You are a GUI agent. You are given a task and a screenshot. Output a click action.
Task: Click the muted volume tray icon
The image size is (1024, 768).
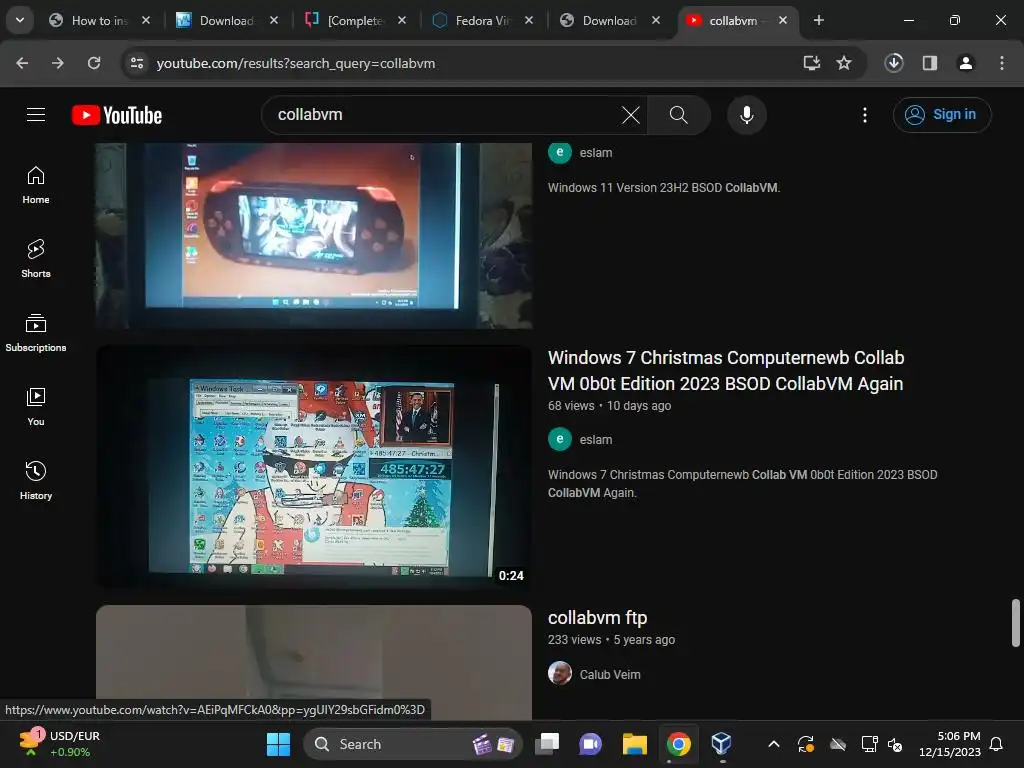coord(895,744)
